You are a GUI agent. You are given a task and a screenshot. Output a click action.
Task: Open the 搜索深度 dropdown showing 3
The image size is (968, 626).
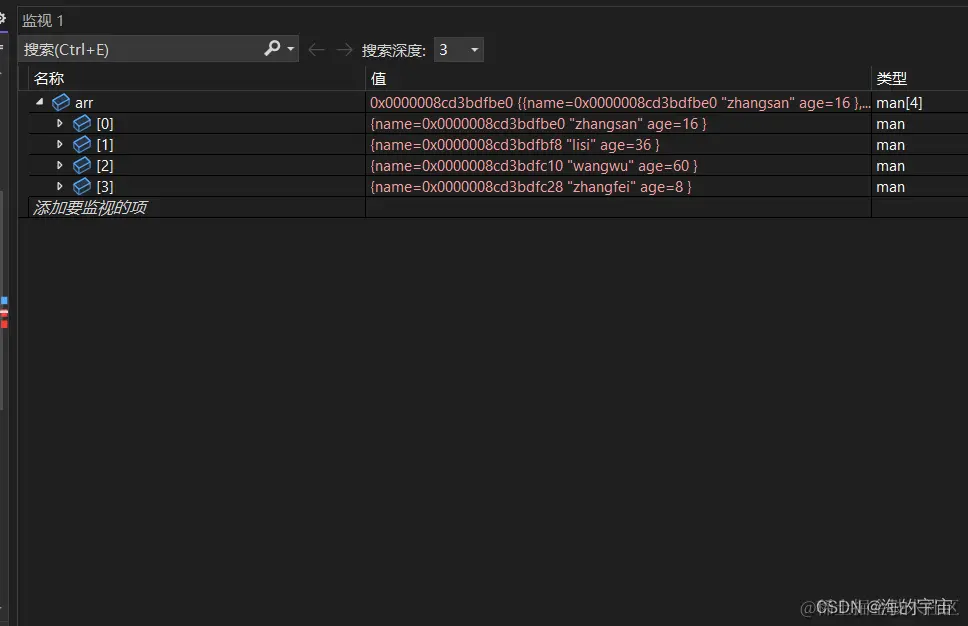coord(459,50)
